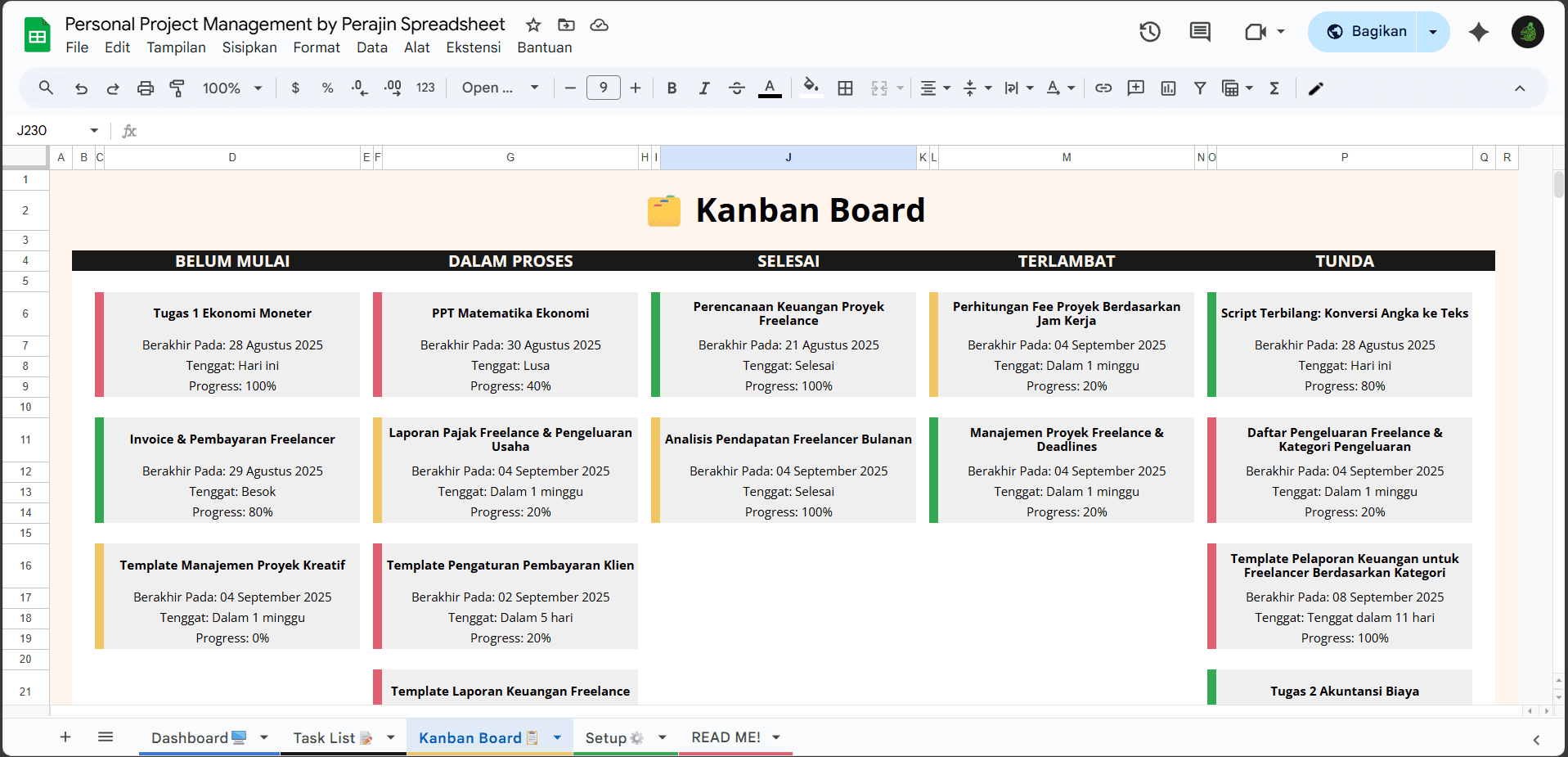Screen dimensions: 1568x757
Task: Open the File menu
Action: coord(77,47)
